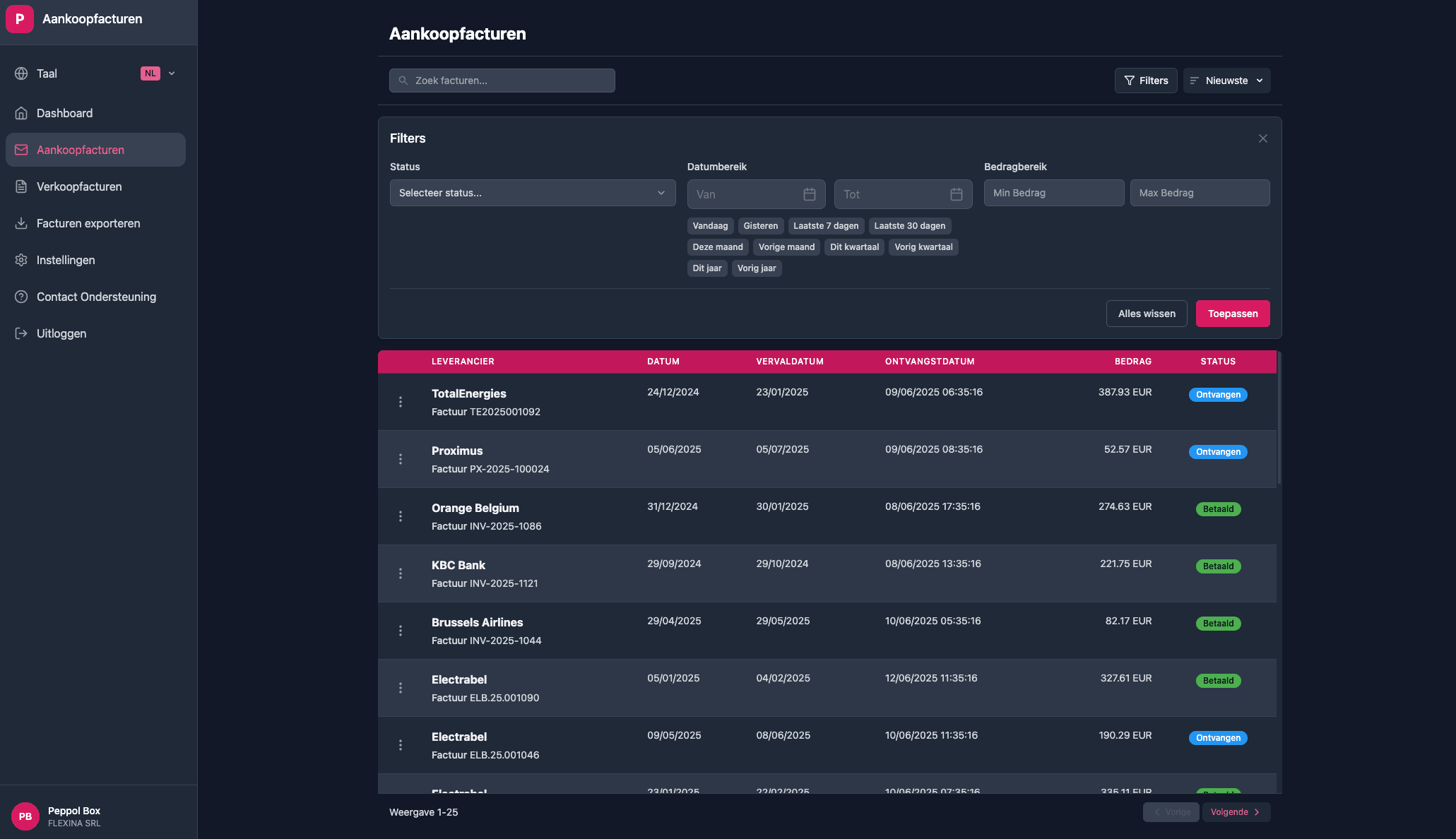Viewport: 1456px width, 839px height.
Task: Click Uitloggen to sign out
Action: 95,333
